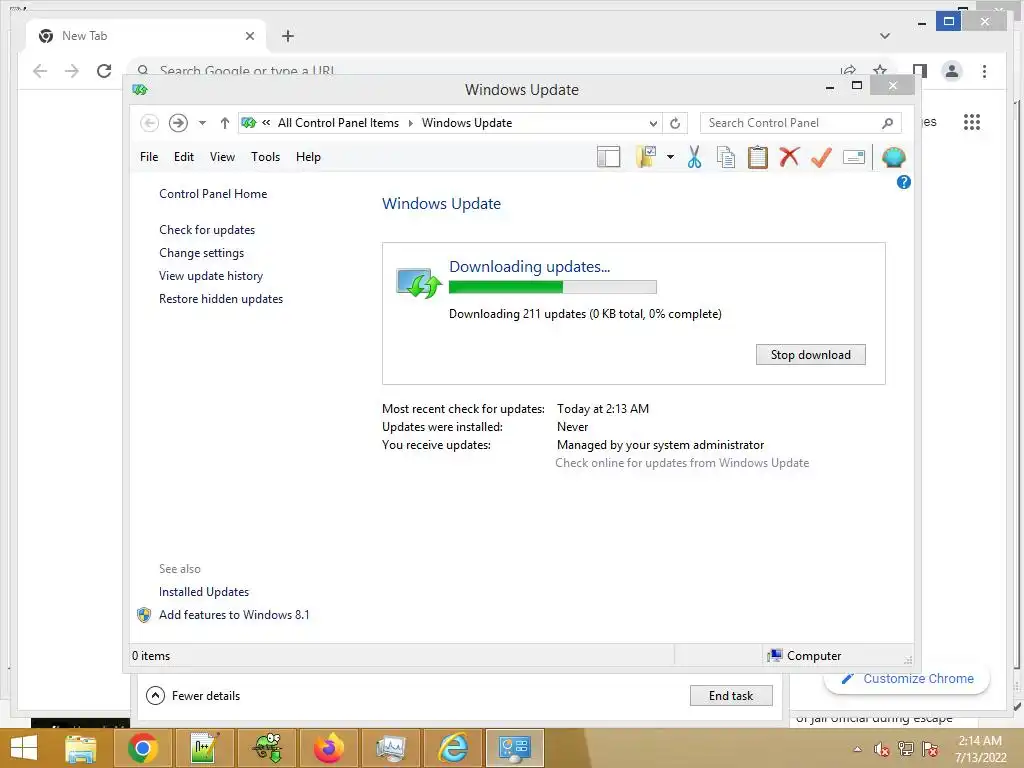Select Check for updates link
The width and height of the screenshot is (1024, 768).
207,230
